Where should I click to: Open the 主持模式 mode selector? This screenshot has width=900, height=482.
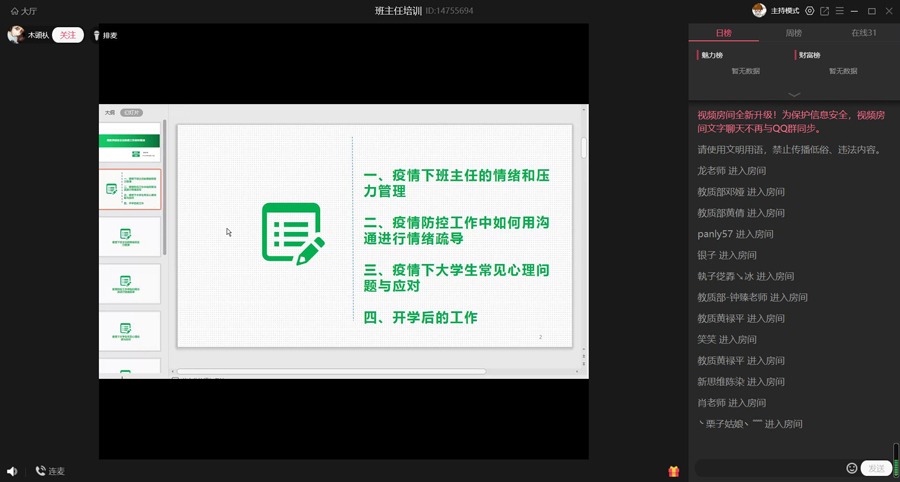785,11
